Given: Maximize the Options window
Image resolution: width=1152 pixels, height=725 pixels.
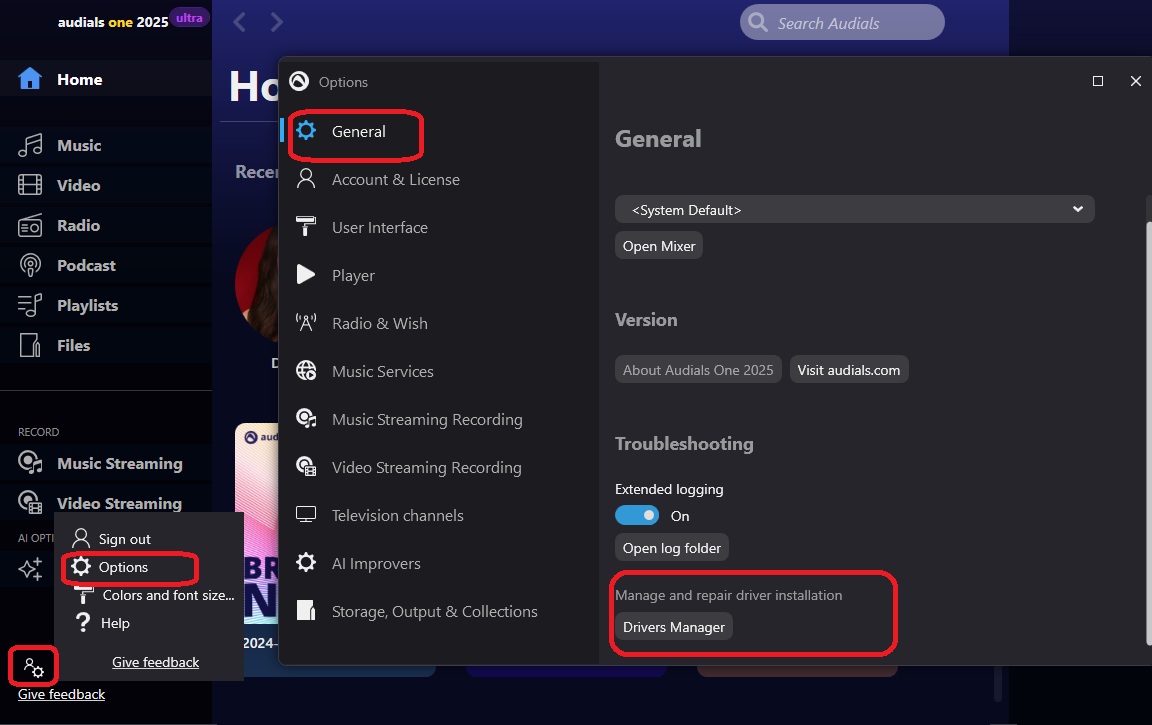Looking at the screenshot, I should point(1098,81).
